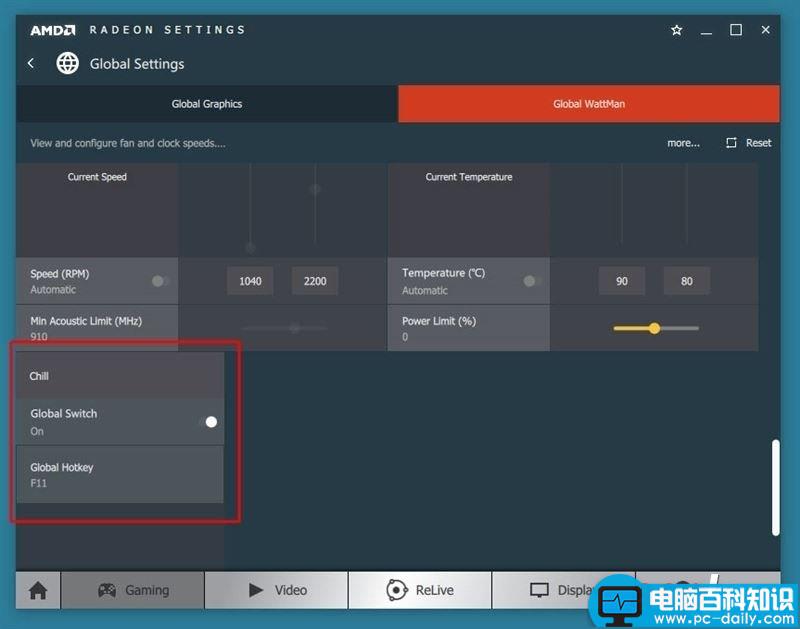Click the 80 temperature field
The width and height of the screenshot is (800, 629).
click(x=687, y=281)
